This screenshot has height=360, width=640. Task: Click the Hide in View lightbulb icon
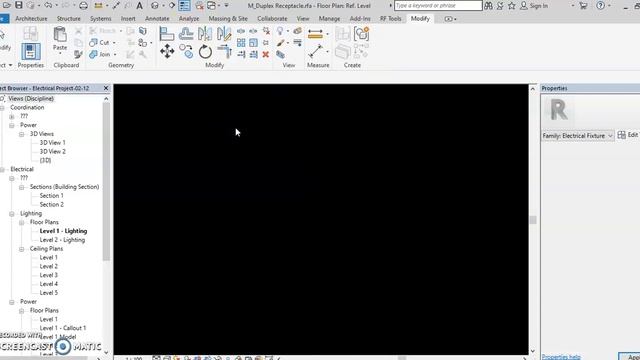(280, 31)
